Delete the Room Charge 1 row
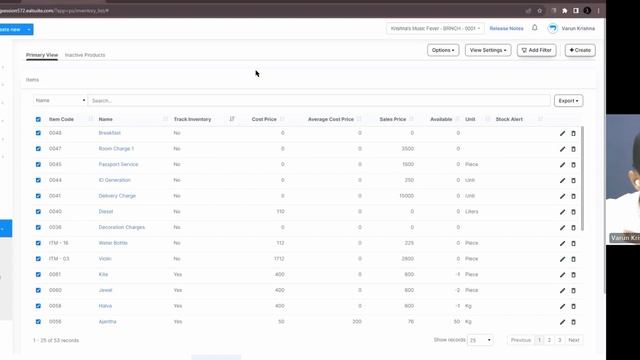The width and height of the screenshot is (640, 360). coord(573,149)
